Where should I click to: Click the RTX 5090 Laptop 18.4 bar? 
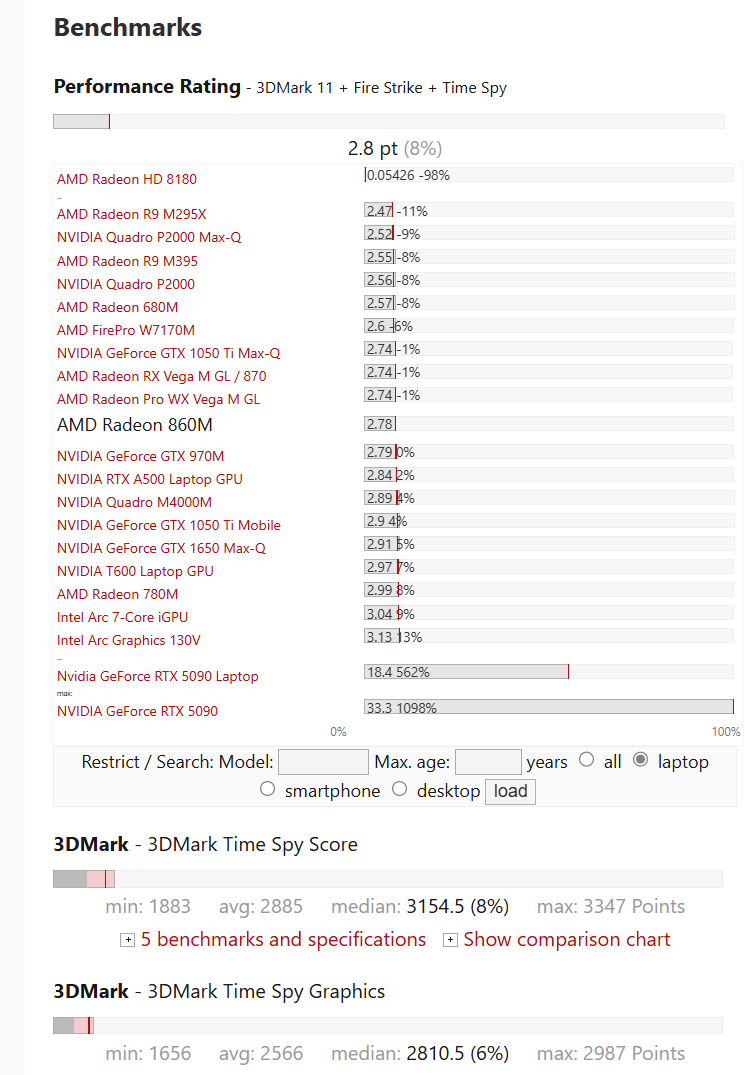[x=466, y=672]
